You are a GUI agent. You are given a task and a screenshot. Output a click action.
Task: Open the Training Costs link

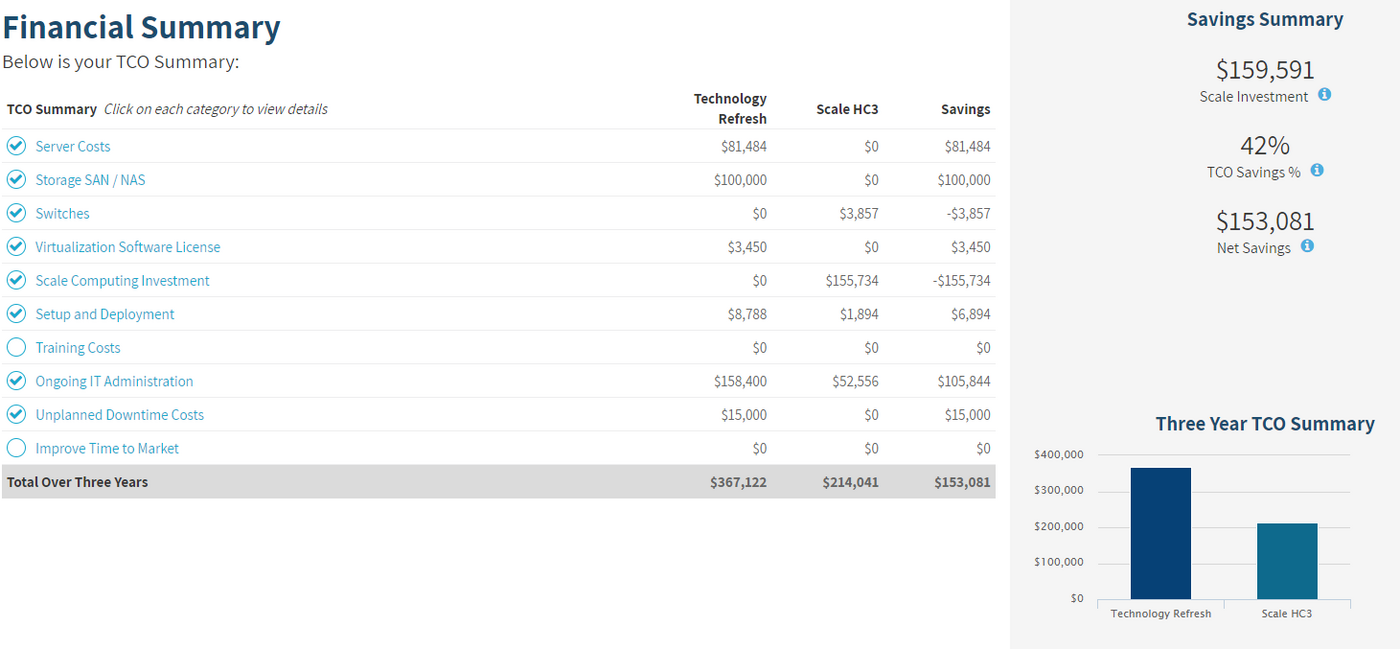(x=77, y=348)
